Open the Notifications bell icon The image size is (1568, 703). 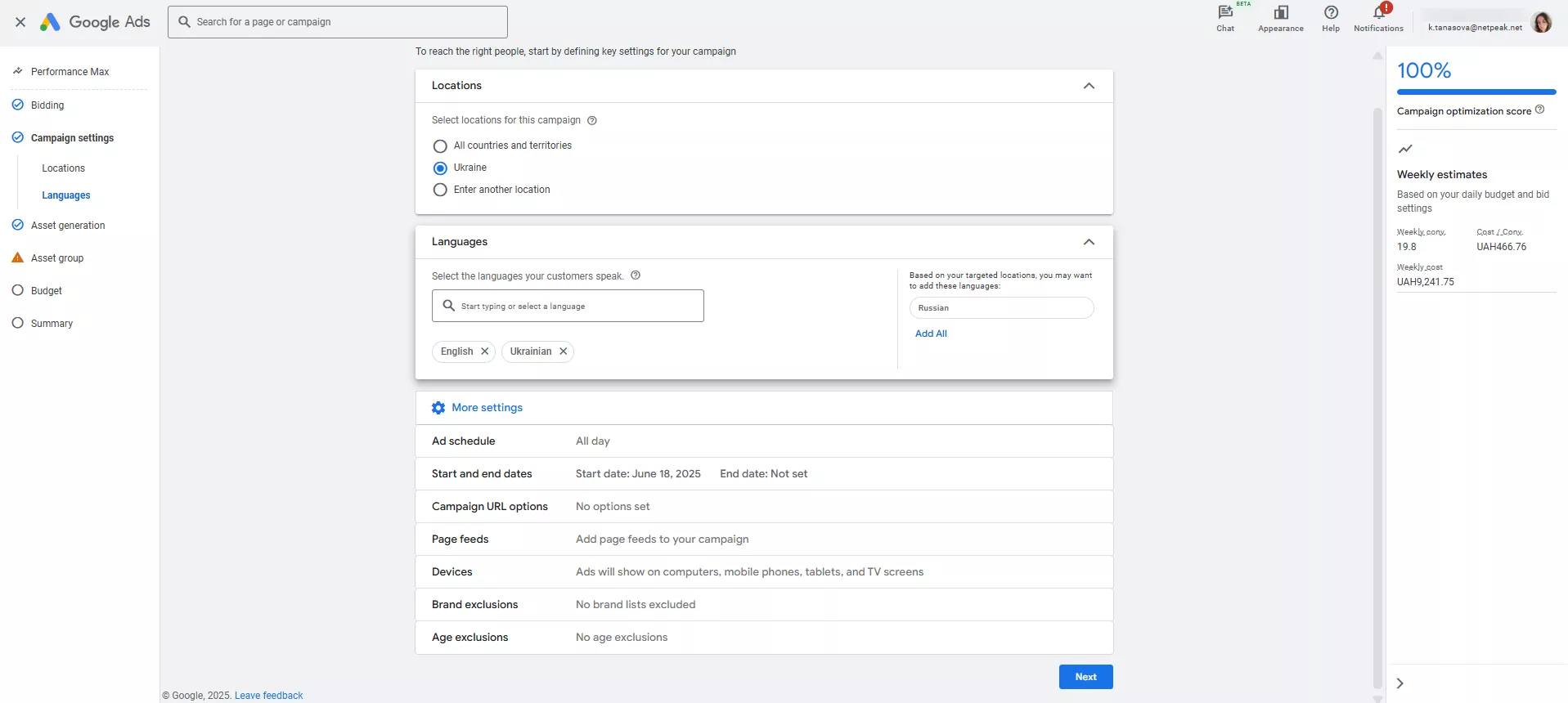tap(1378, 13)
